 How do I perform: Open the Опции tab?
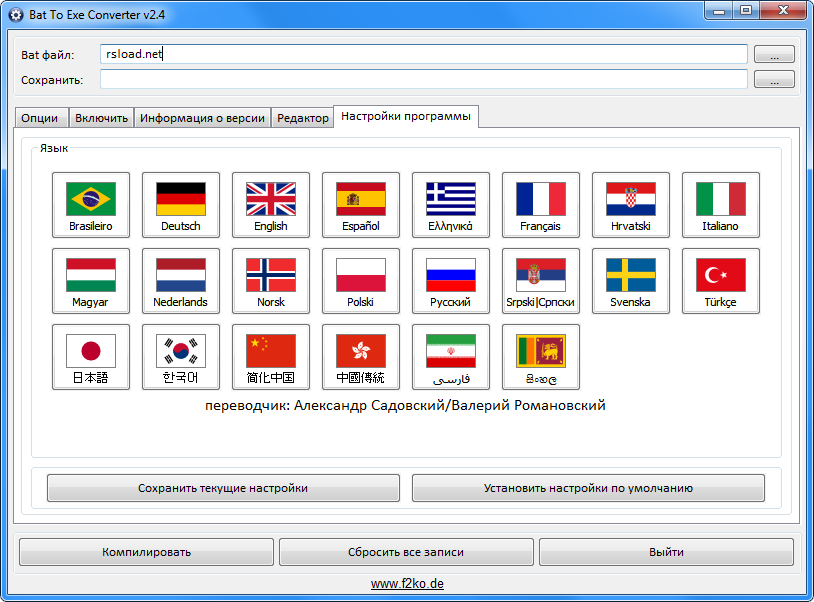coord(40,118)
